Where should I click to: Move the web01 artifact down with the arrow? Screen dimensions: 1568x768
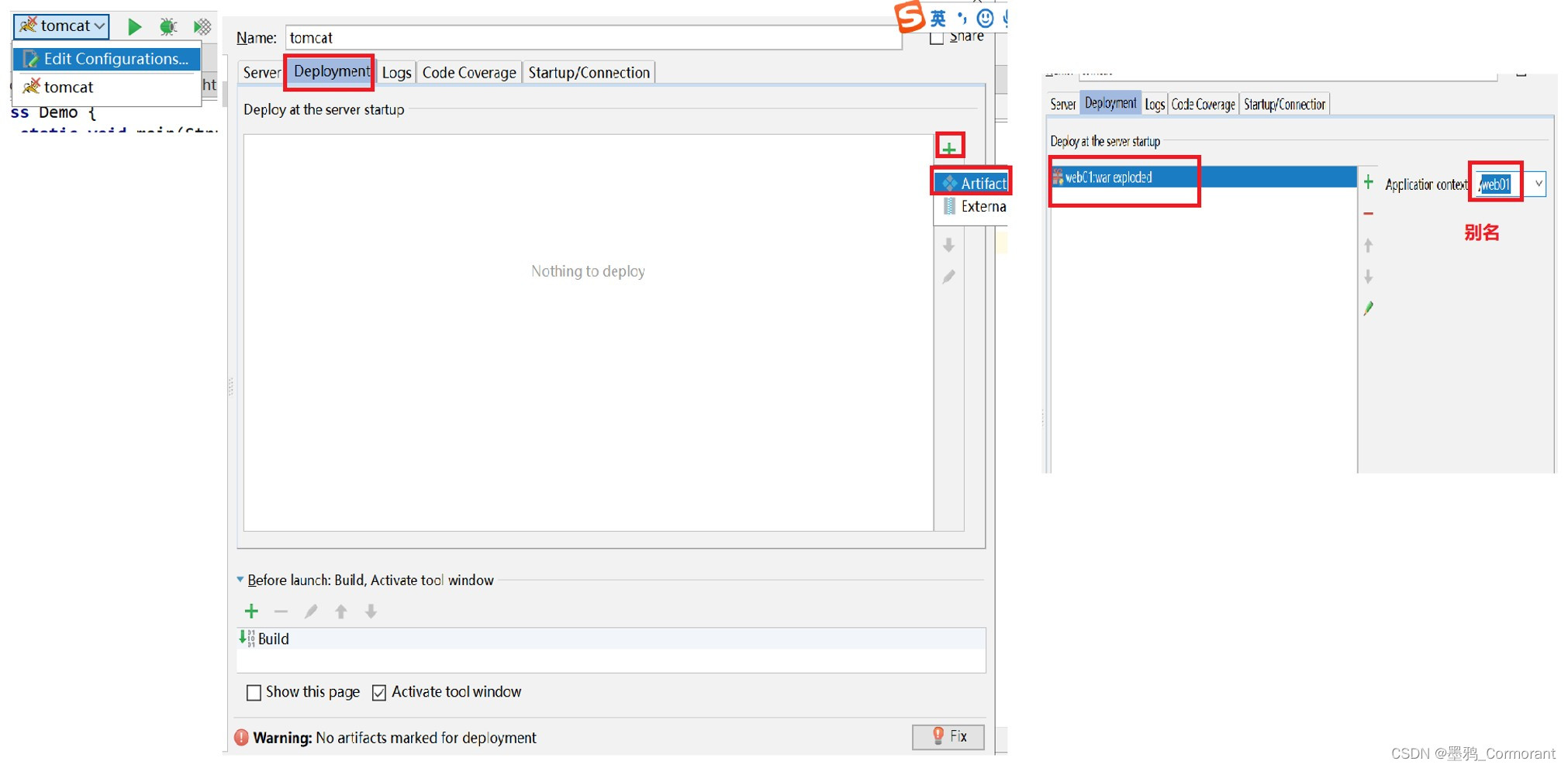click(1369, 277)
